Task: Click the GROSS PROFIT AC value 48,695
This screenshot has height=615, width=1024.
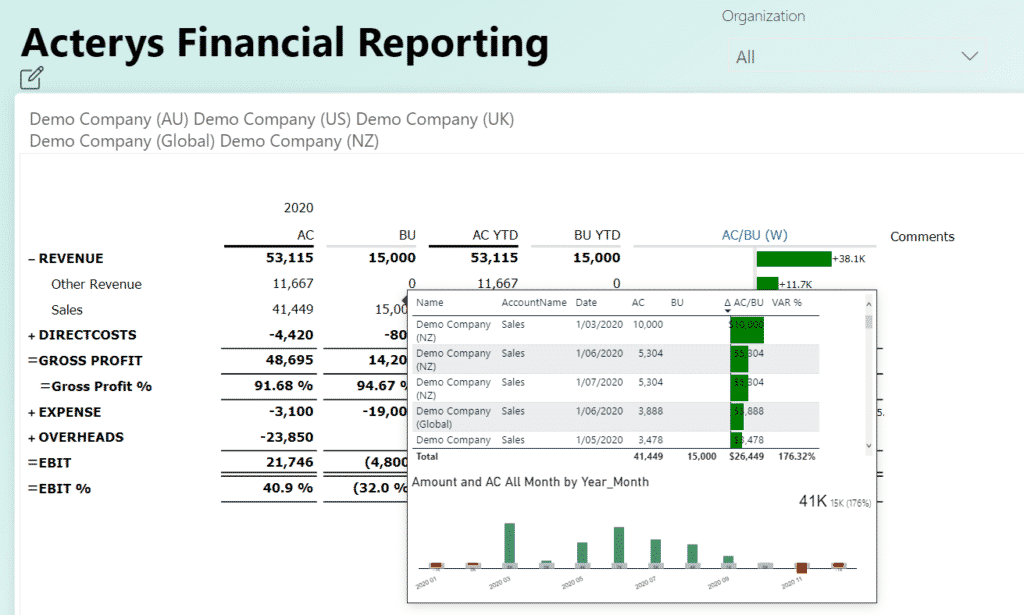Action: (289, 360)
